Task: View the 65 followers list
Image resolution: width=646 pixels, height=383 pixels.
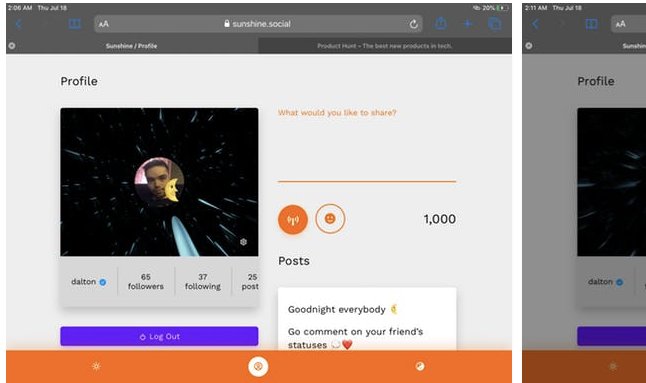Action: point(145,281)
